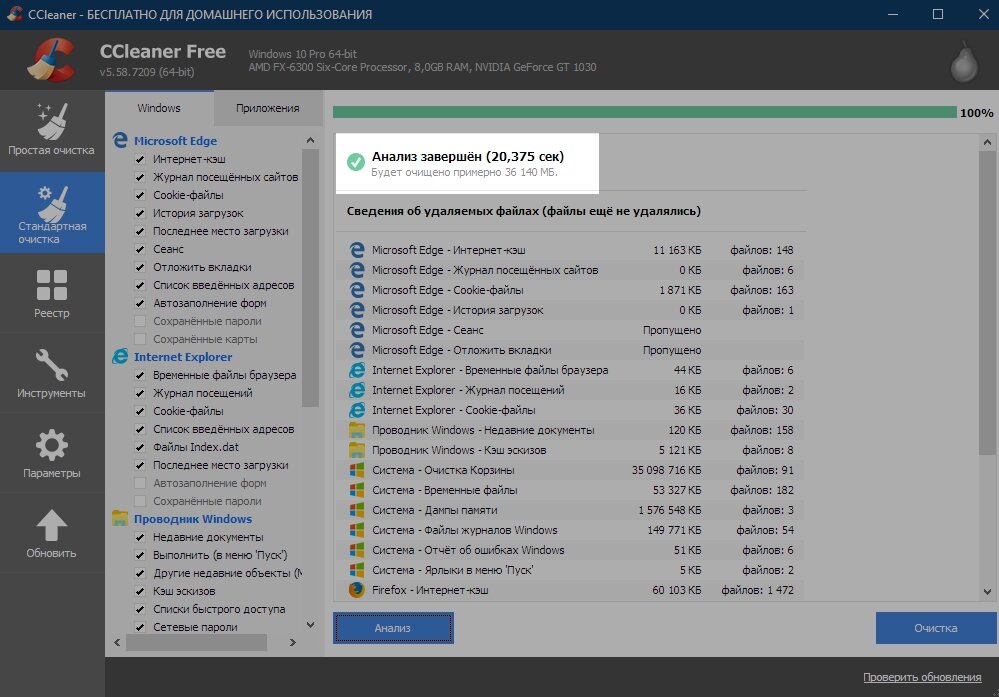Select Проводник Windows section header
999x697 pixels.
pos(192,519)
